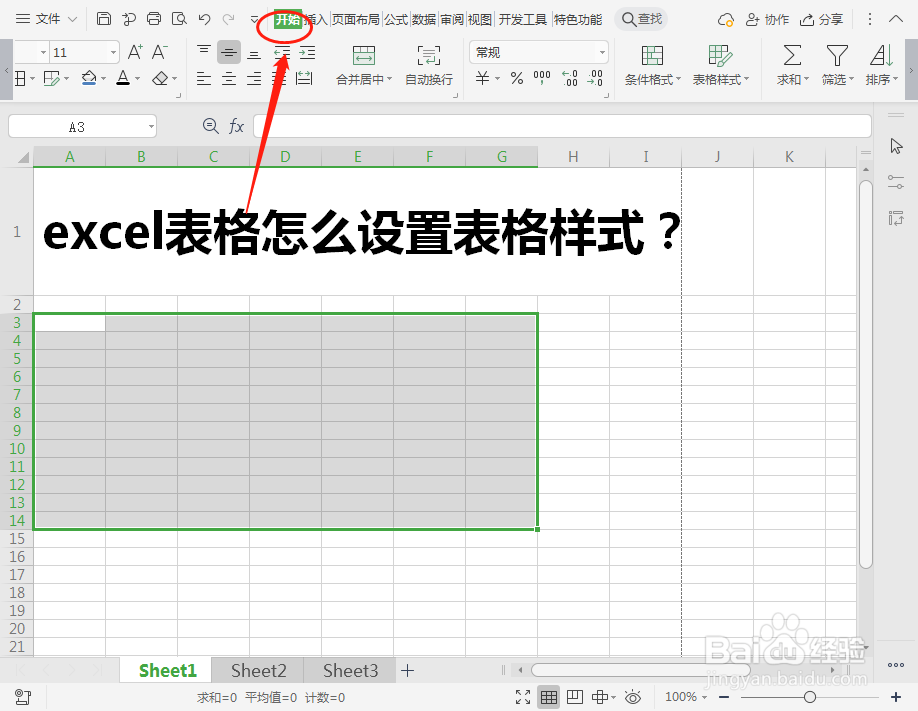Screen dimensions: 918x711
Task: Open the 文件 menu
Action: pos(47,18)
